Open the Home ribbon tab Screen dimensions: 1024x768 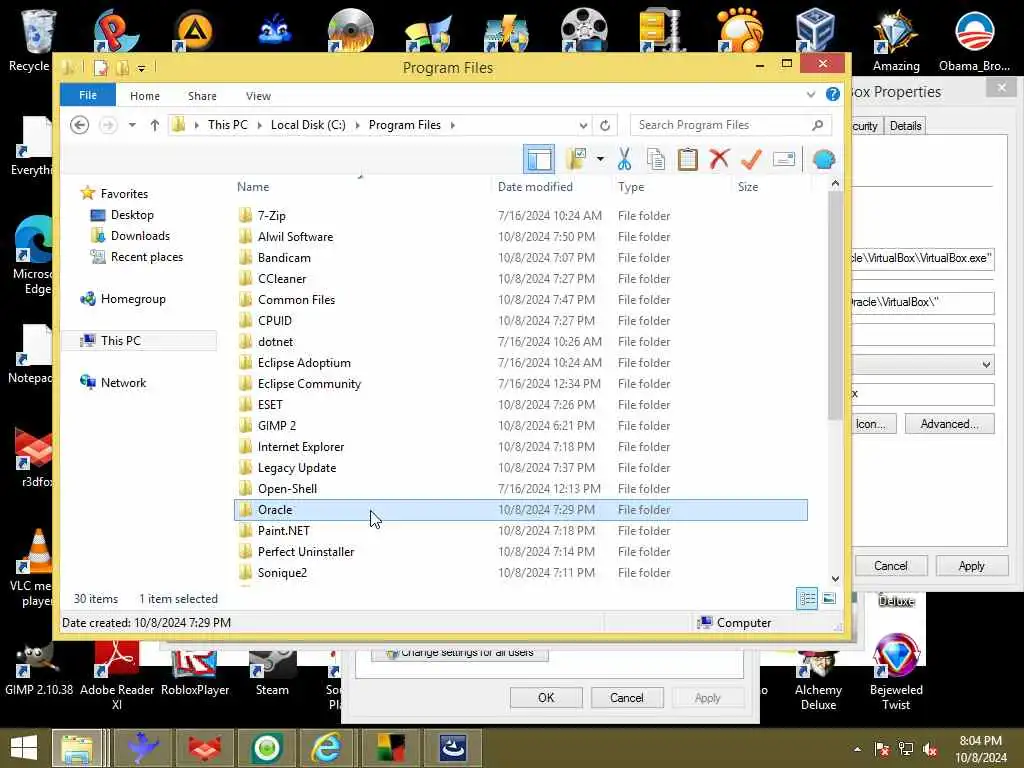click(144, 96)
